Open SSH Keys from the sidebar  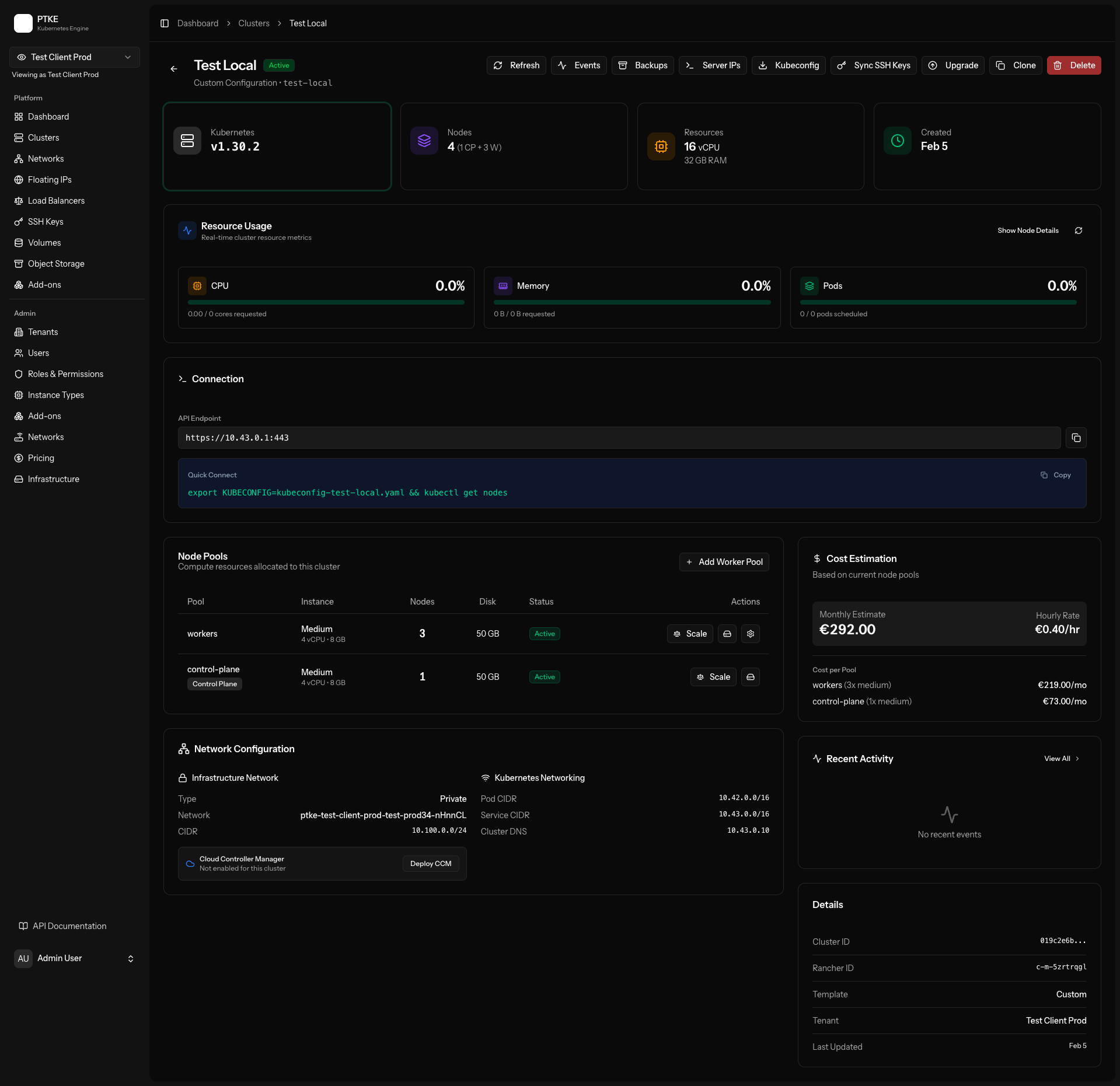[46, 222]
